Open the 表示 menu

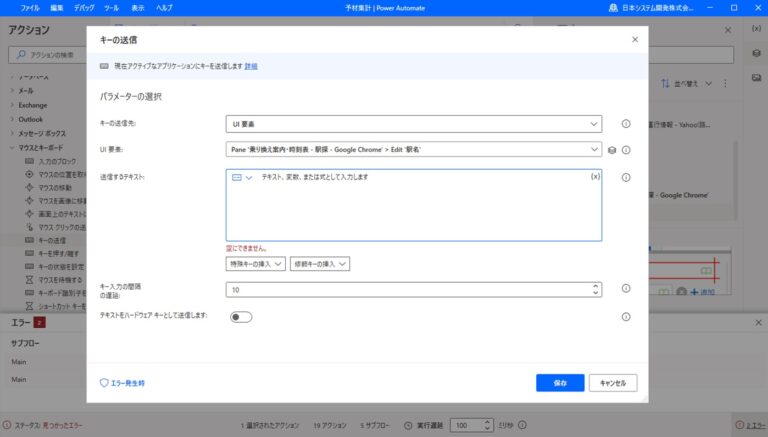[x=138, y=8]
